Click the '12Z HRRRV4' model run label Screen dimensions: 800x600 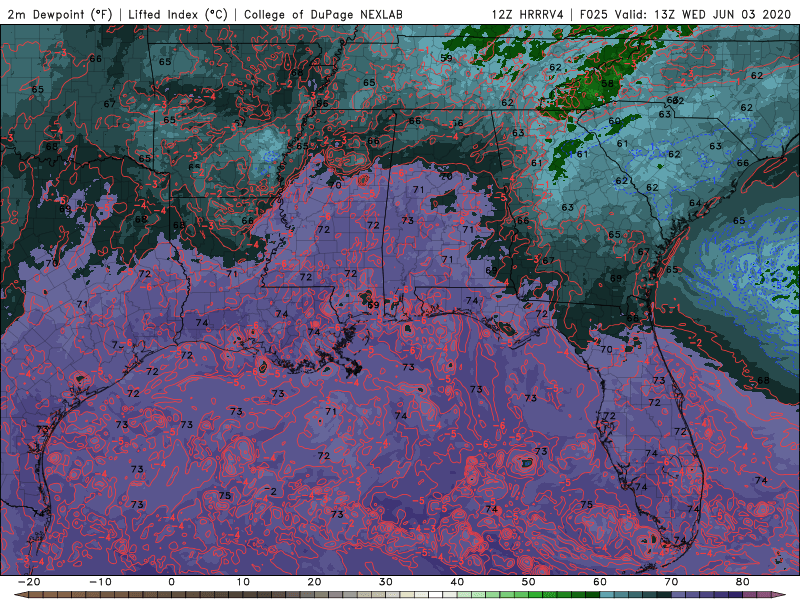click(x=528, y=15)
